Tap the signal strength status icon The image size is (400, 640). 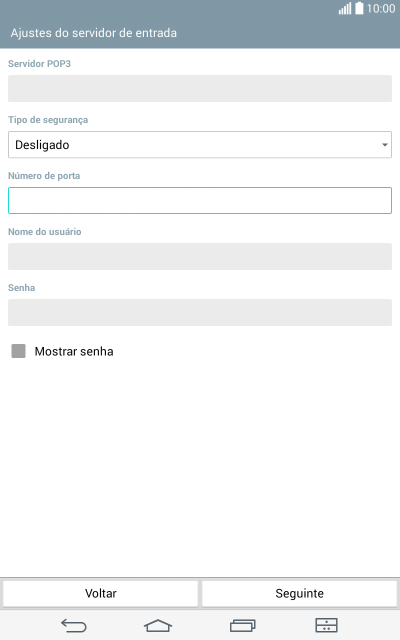point(345,9)
